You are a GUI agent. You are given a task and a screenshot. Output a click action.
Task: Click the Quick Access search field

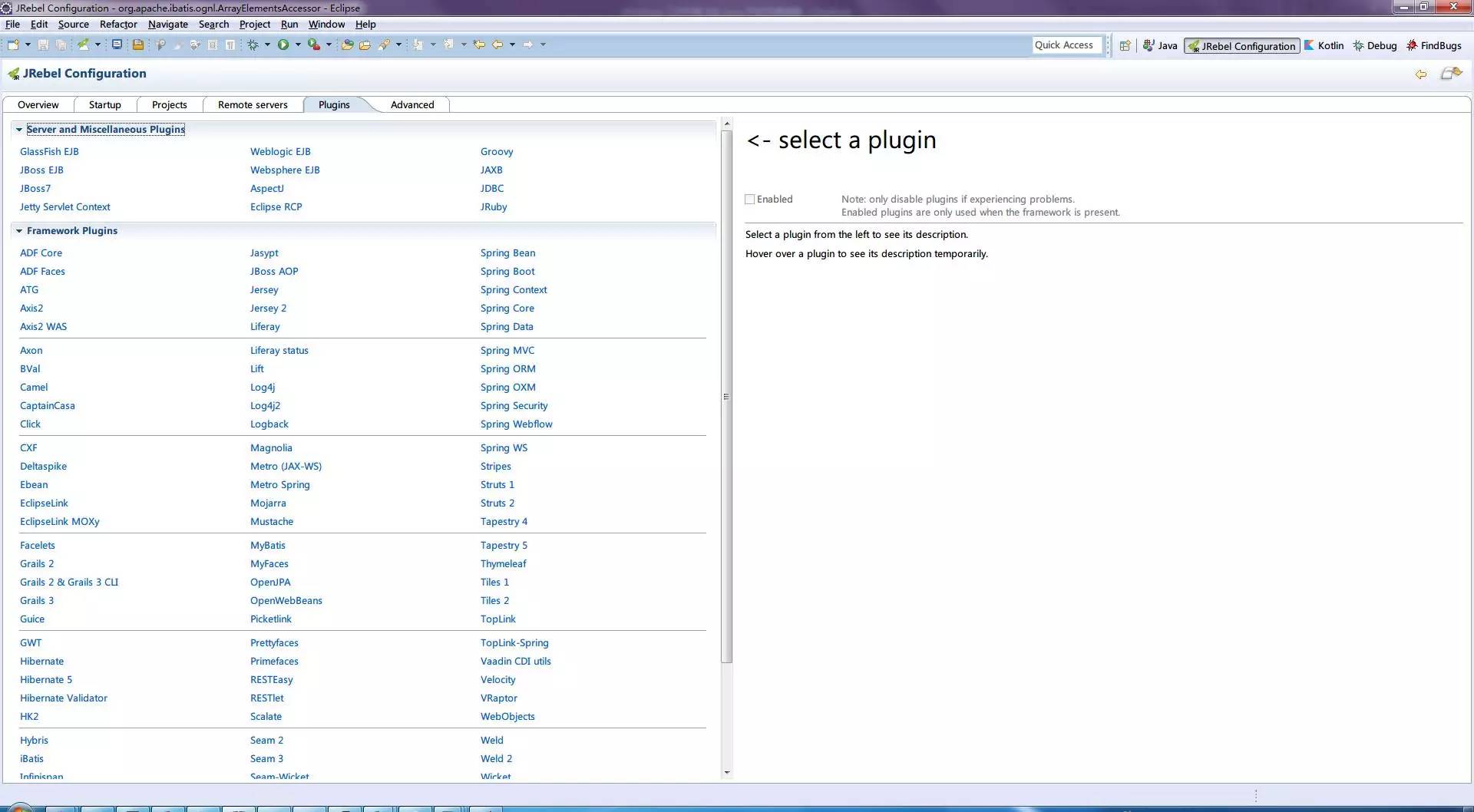1067,45
